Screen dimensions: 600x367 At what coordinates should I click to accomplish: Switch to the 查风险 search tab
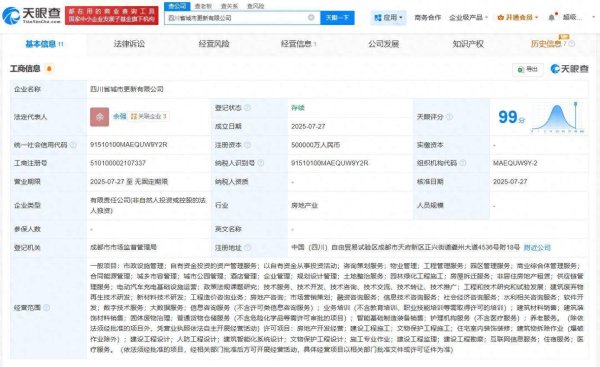[x=255, y=6]
